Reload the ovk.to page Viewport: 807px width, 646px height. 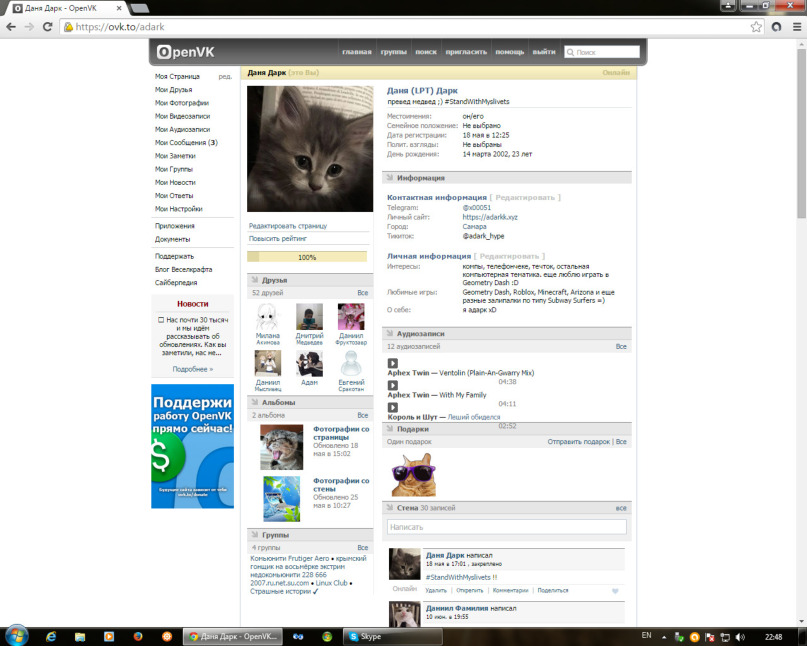[47, 27]
